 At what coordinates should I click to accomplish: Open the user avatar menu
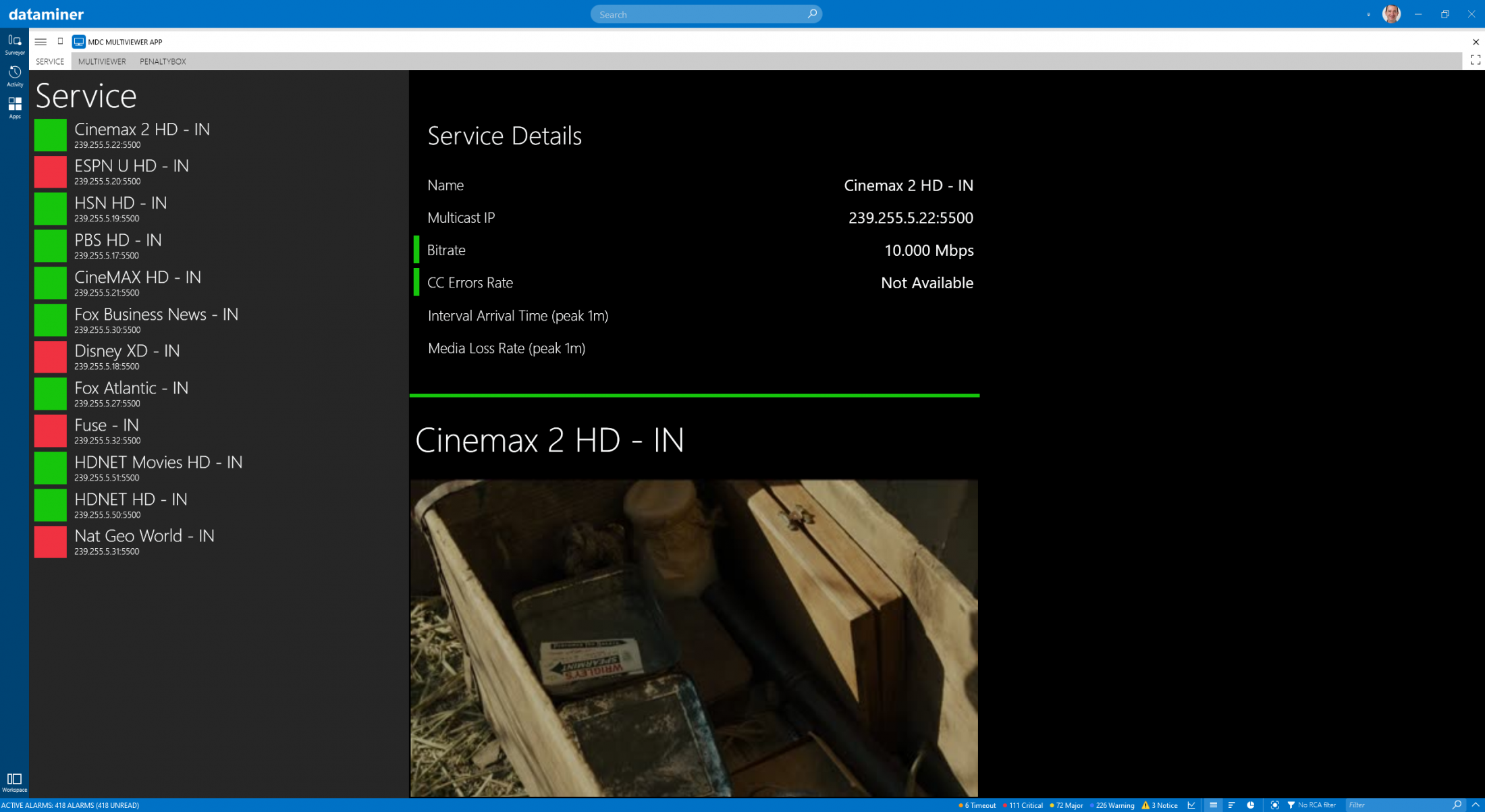coord(1391,13)
